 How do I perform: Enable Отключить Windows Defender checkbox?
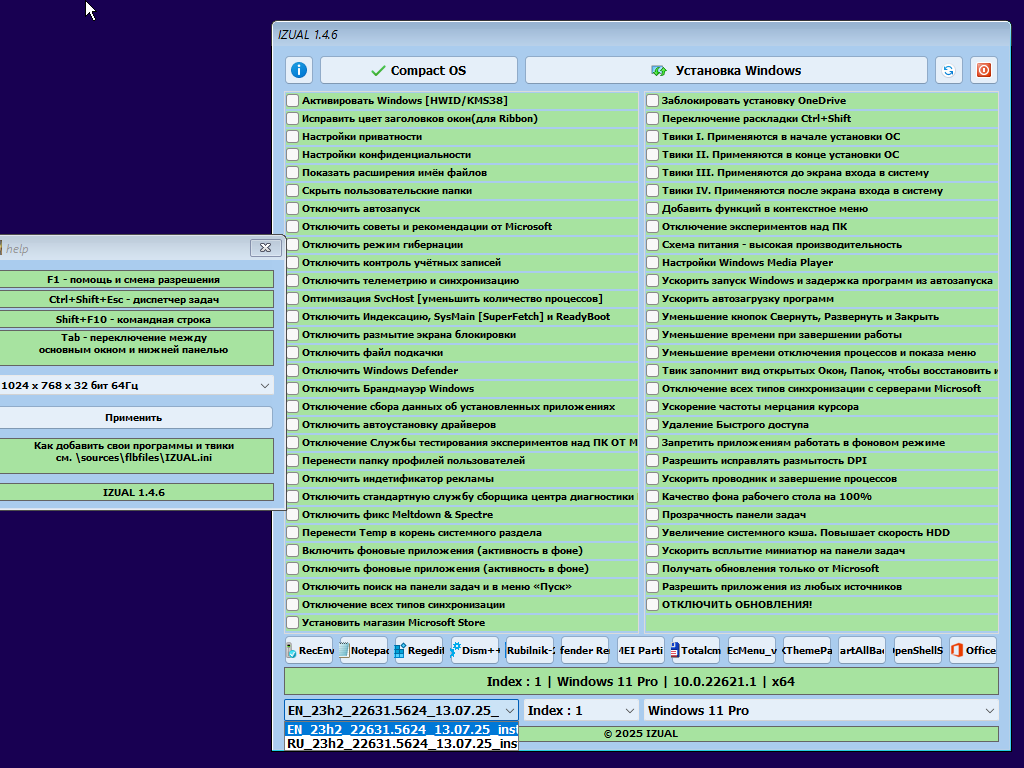coord(293,370)
